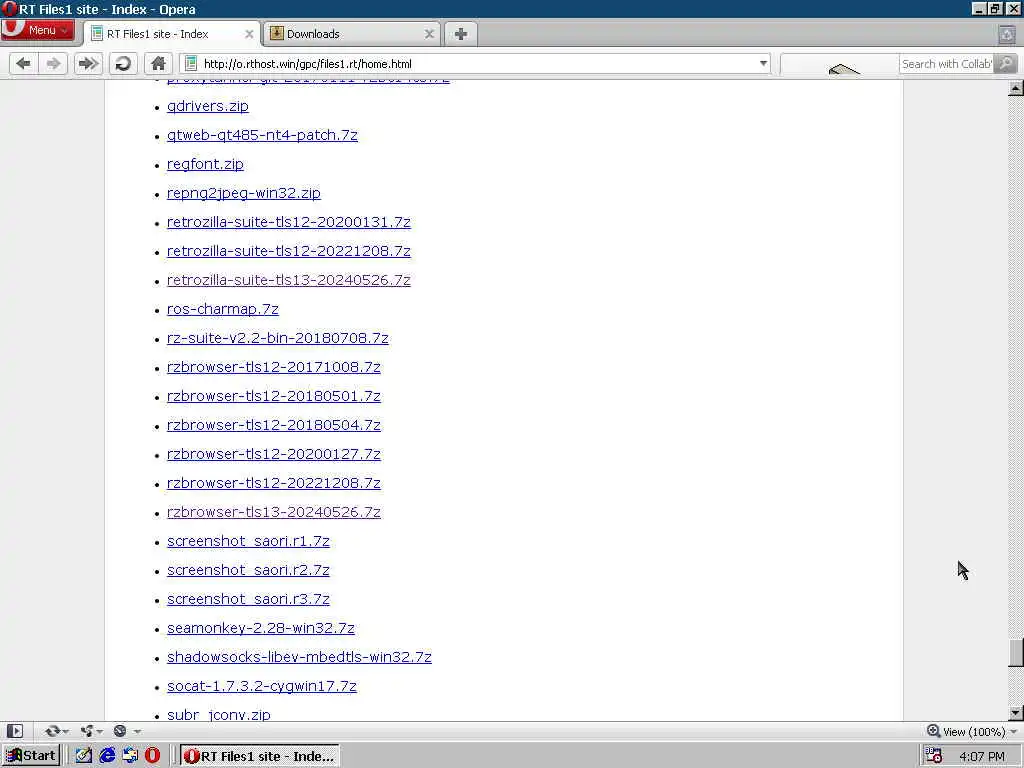Click the vertical scrollbar thumb
The height and width of the screenshot is (768, 1024).
coord(1016,652)
